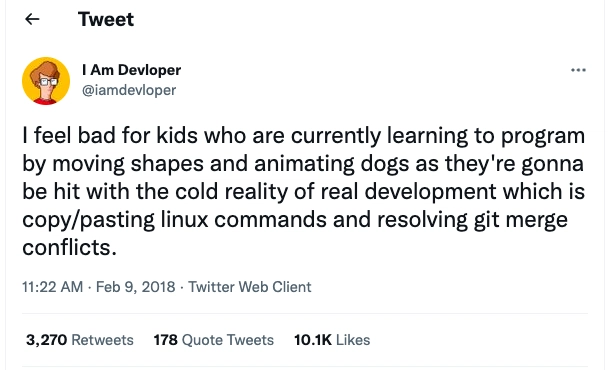Open the three-dot more options menu
Viewport: 615px width, 370px height.
pyautogui.click(x=578, y=70)
